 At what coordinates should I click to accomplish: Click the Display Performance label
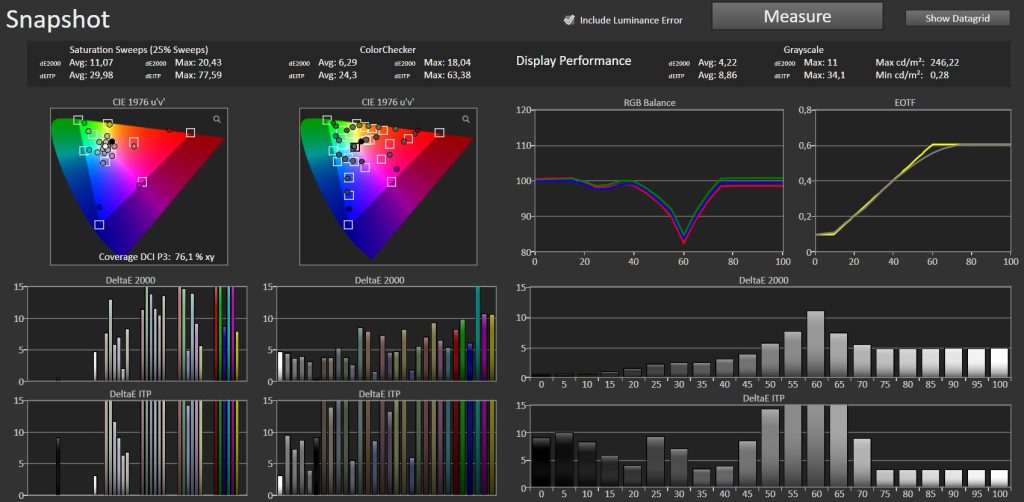pos(573,61)
